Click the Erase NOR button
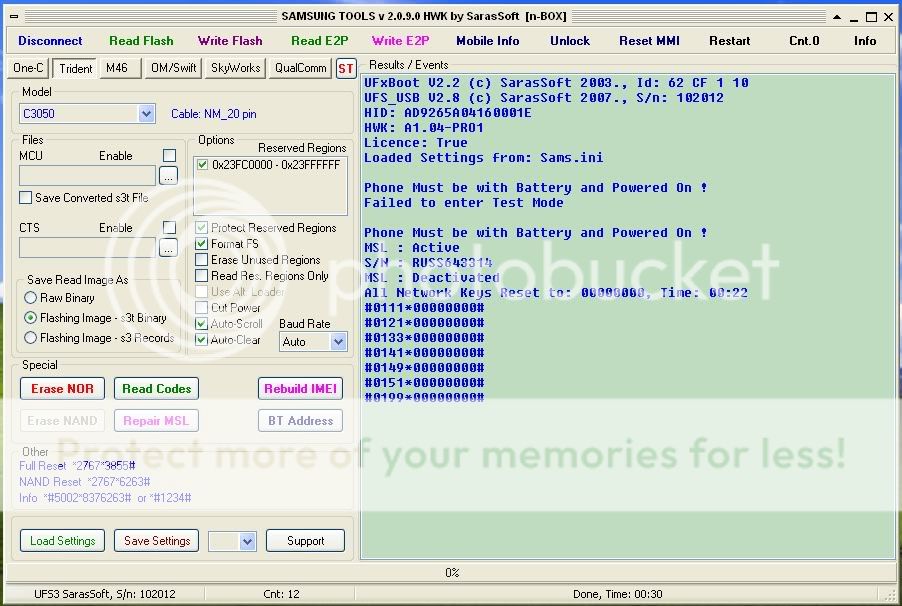 tap(62, 389)
